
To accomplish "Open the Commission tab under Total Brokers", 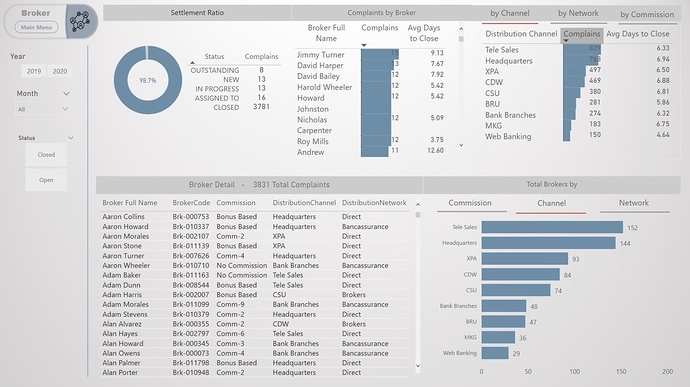I will click(x=470, y=203).
